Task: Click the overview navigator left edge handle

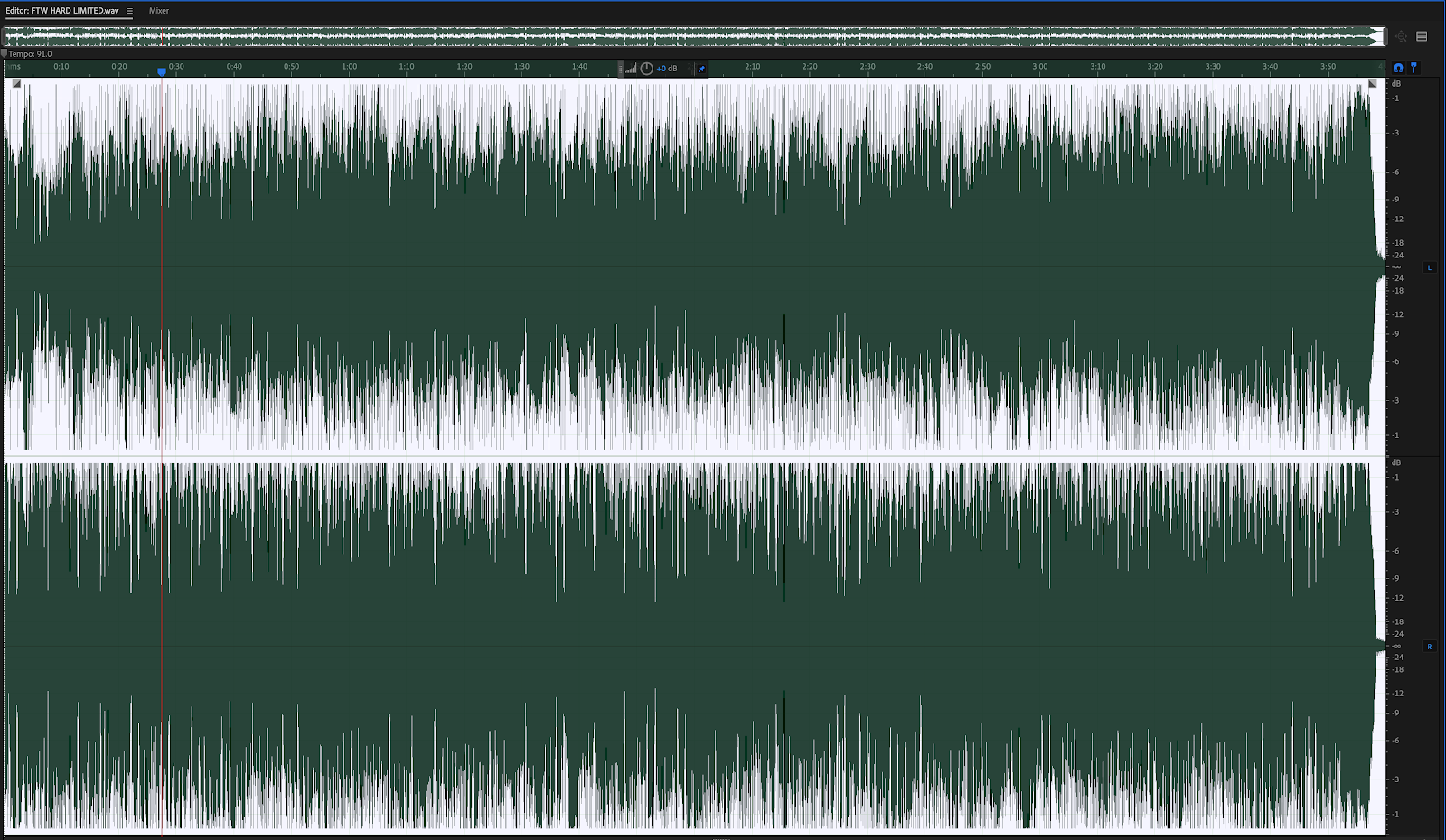Action: pyautogui.click(x=5, y=37)
